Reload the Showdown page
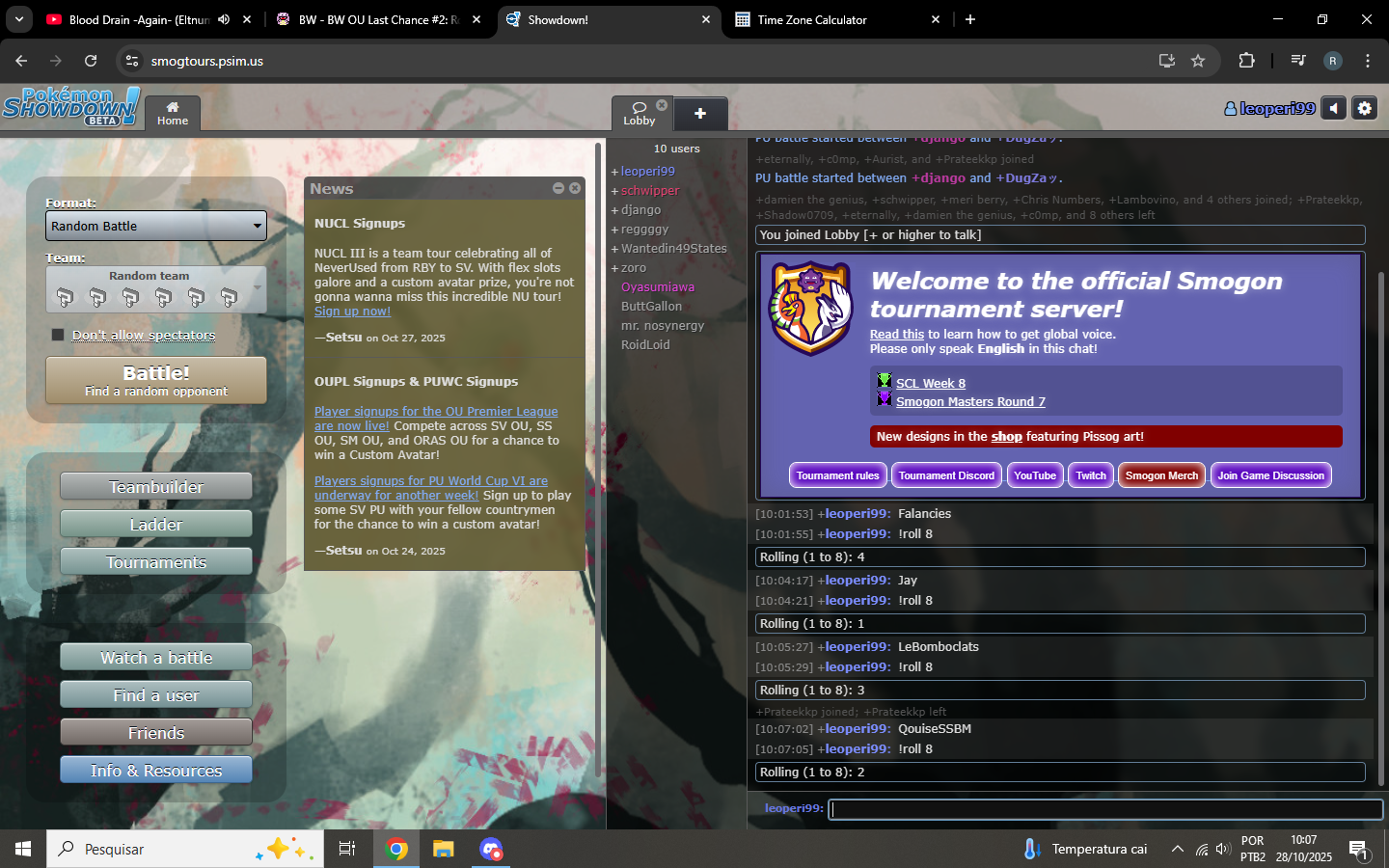 point(91,61)
